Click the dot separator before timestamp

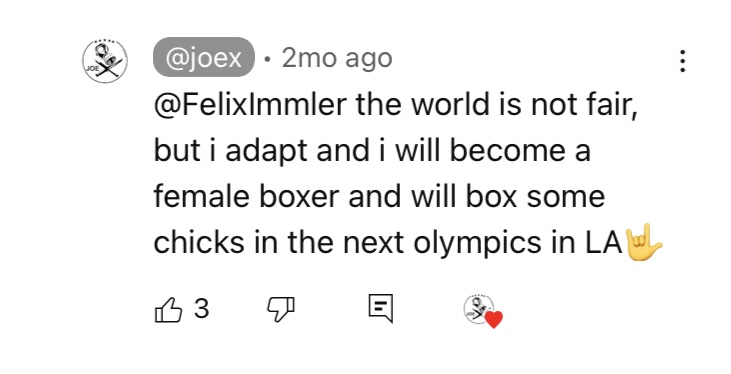268,59
